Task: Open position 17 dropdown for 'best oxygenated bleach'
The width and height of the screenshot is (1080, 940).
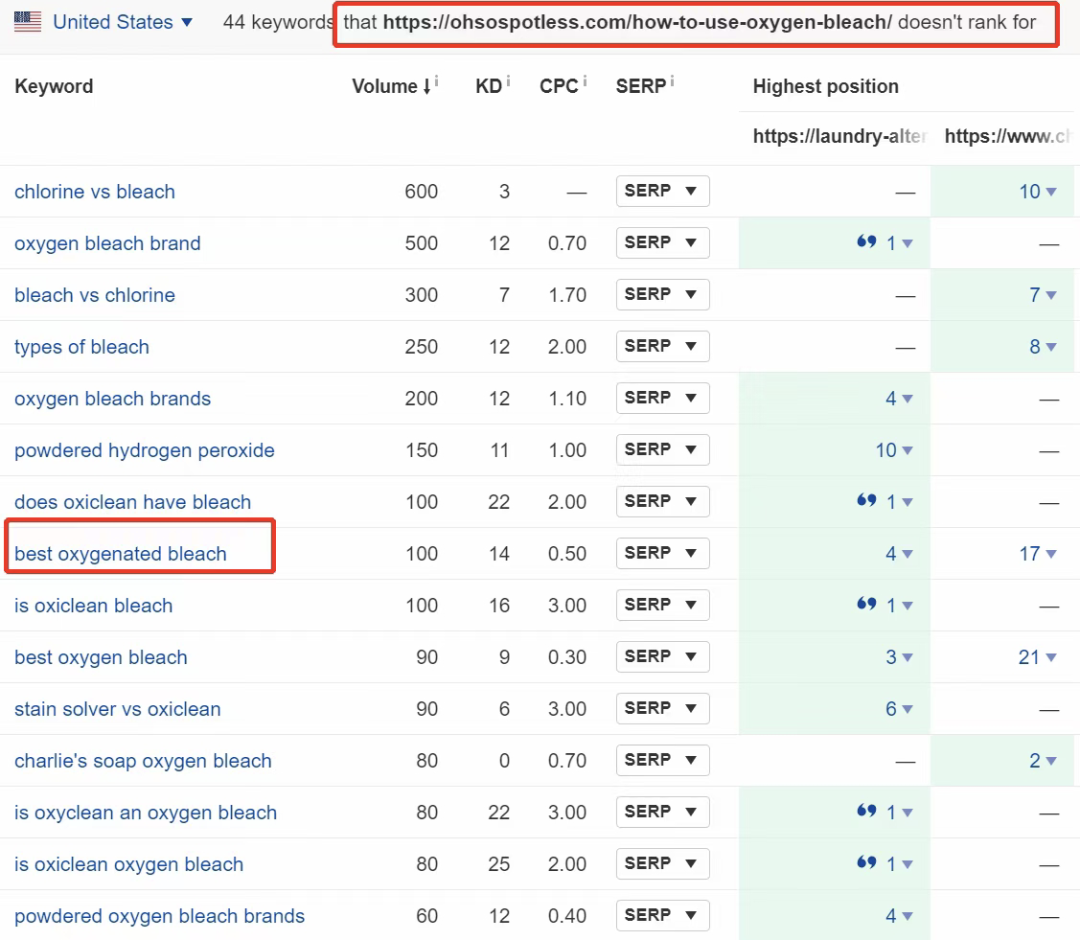Action: [1037, 554]
